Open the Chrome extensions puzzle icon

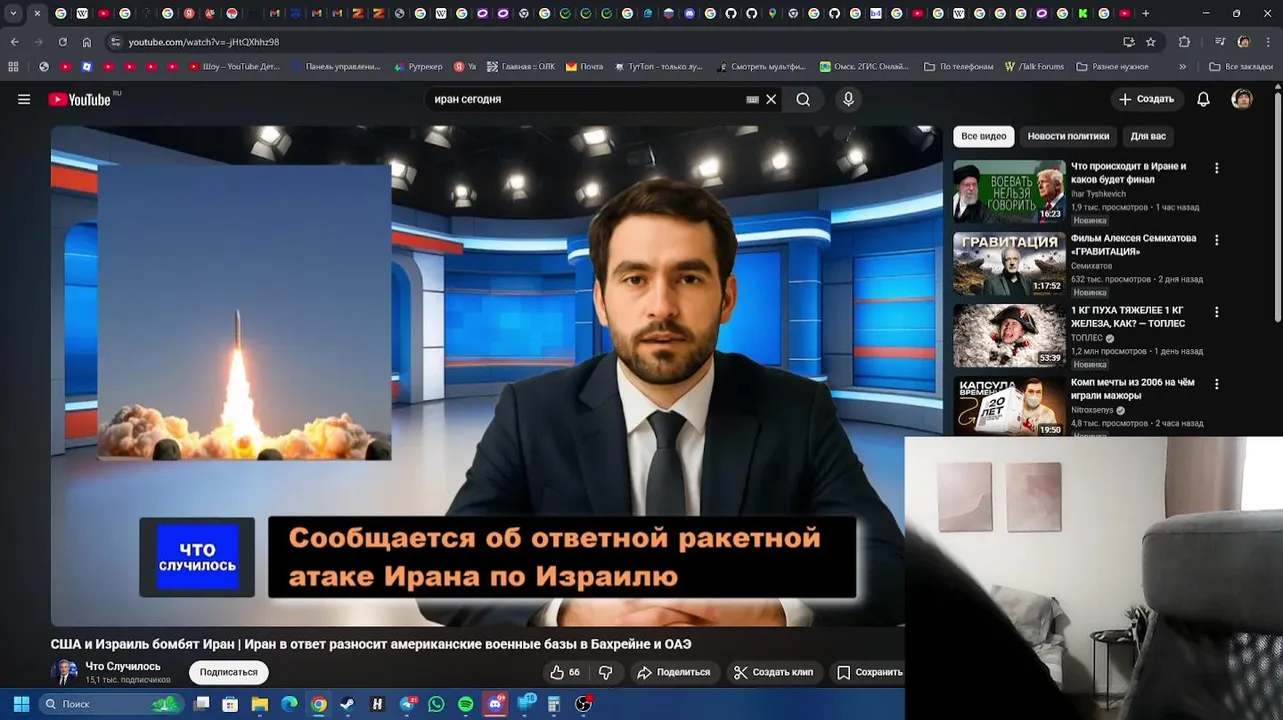pos(1184,42)
